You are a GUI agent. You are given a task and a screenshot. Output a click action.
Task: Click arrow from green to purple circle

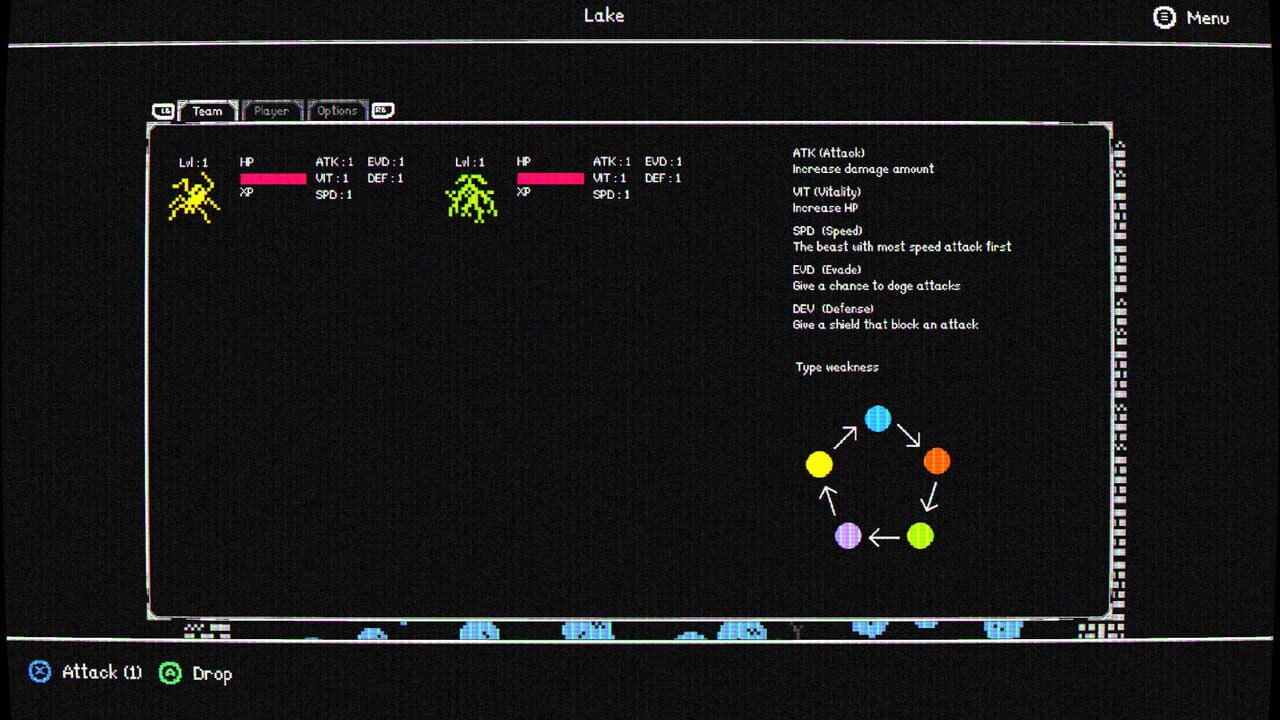(x=884, y=538)
